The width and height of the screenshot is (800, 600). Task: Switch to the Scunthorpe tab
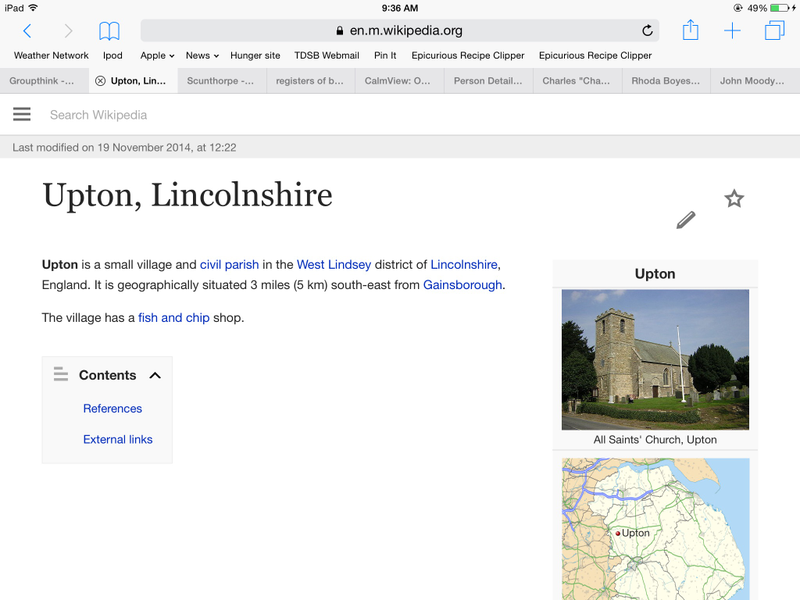pyautogui.click(x=222, y=81)
